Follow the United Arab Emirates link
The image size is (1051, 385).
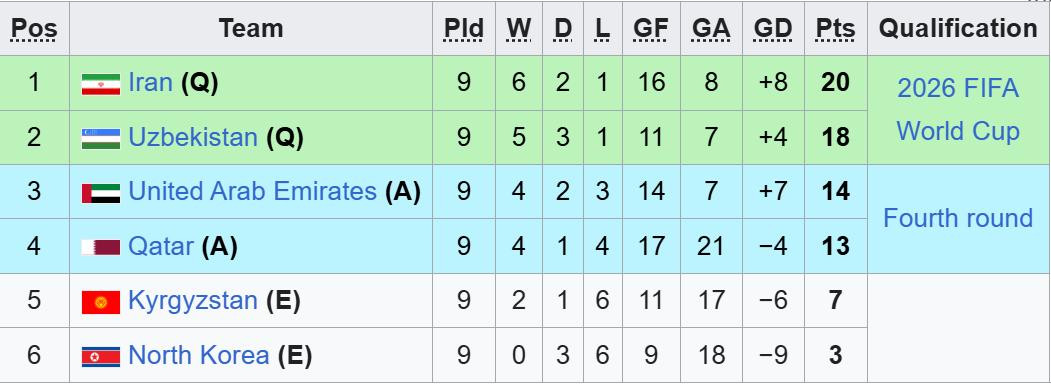click(x=252, y=192)
